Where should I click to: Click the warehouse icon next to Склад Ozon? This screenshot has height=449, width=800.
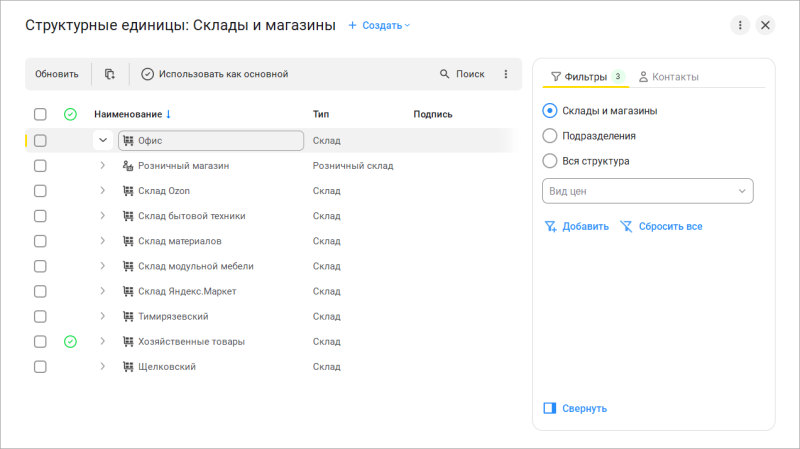pyautogui.click(x=128, y=191)
